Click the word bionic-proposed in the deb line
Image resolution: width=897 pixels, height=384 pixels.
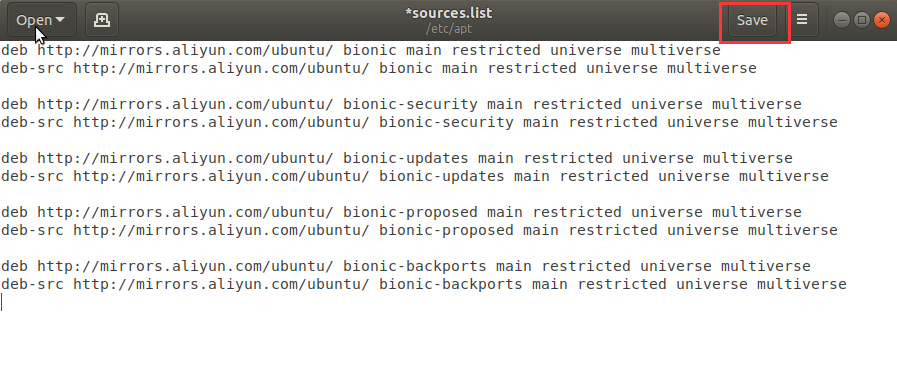point(410,213)
